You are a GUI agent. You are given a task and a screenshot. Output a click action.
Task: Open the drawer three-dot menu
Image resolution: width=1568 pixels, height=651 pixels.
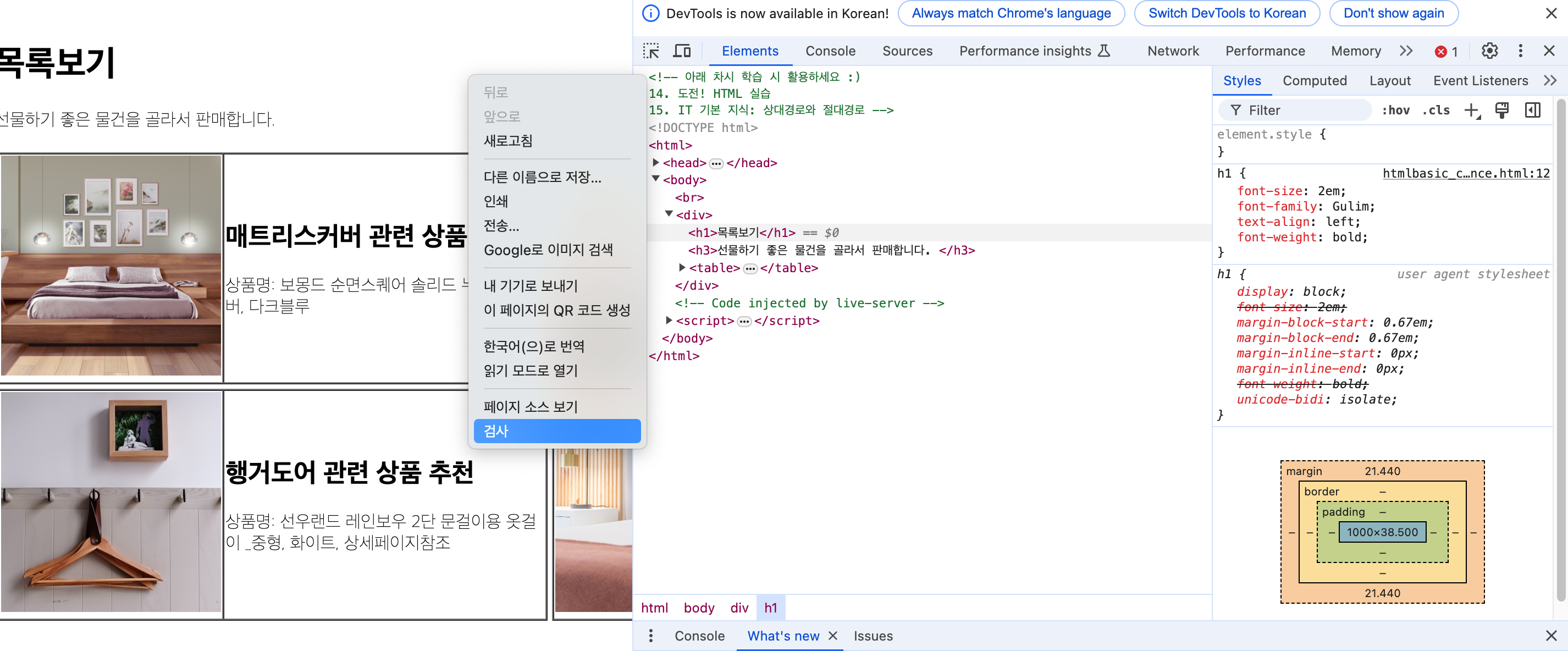click(651, 636)
